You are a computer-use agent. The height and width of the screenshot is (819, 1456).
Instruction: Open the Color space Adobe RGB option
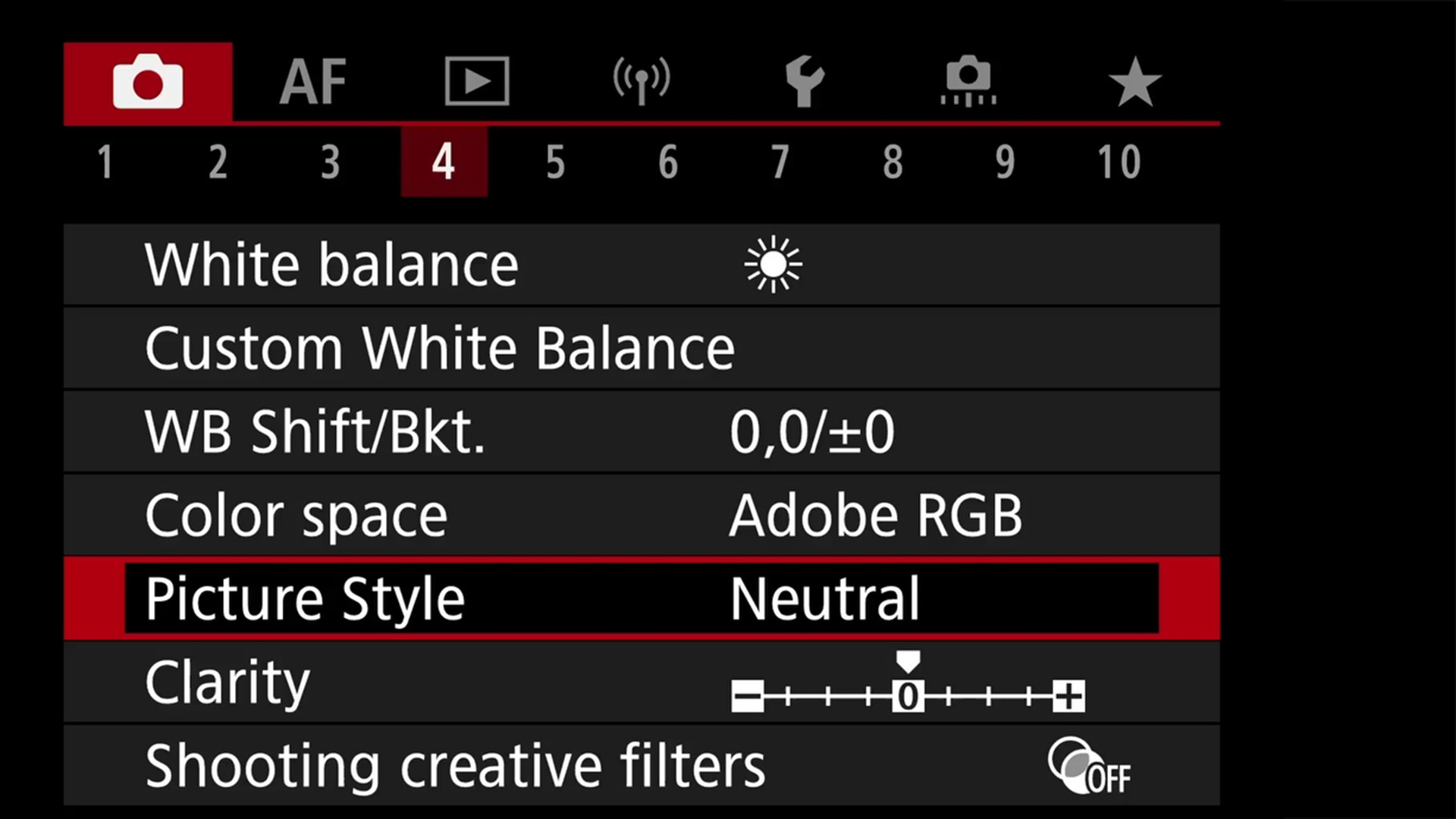876,515
